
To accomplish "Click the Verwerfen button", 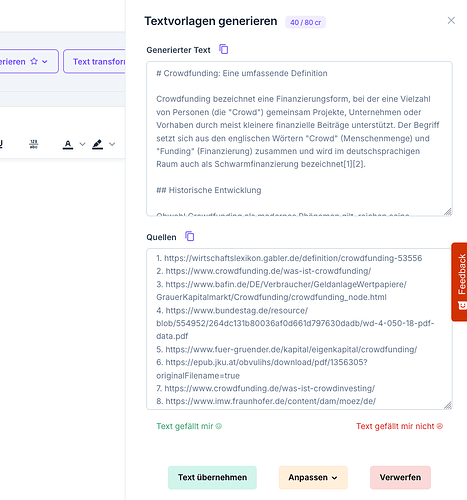I will (400, 477).
